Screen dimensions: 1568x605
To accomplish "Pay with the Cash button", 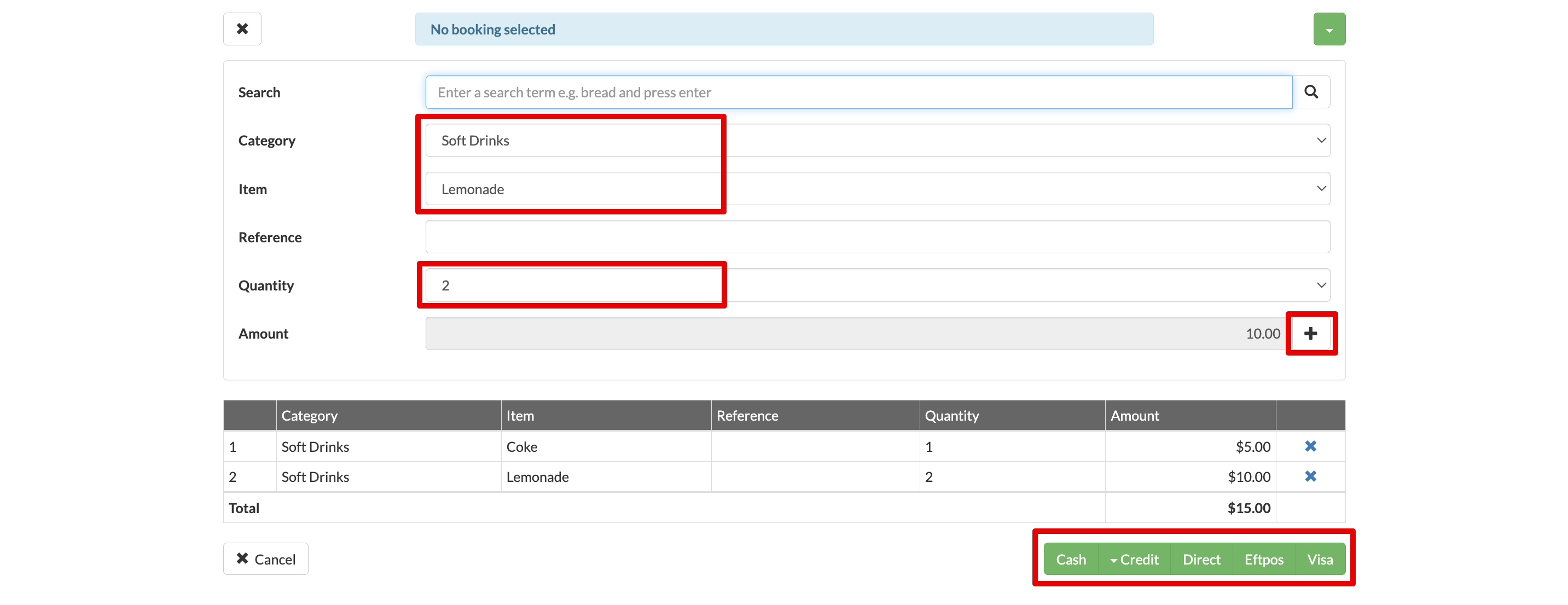I will pyautogui.click(x=1070, y=560).
